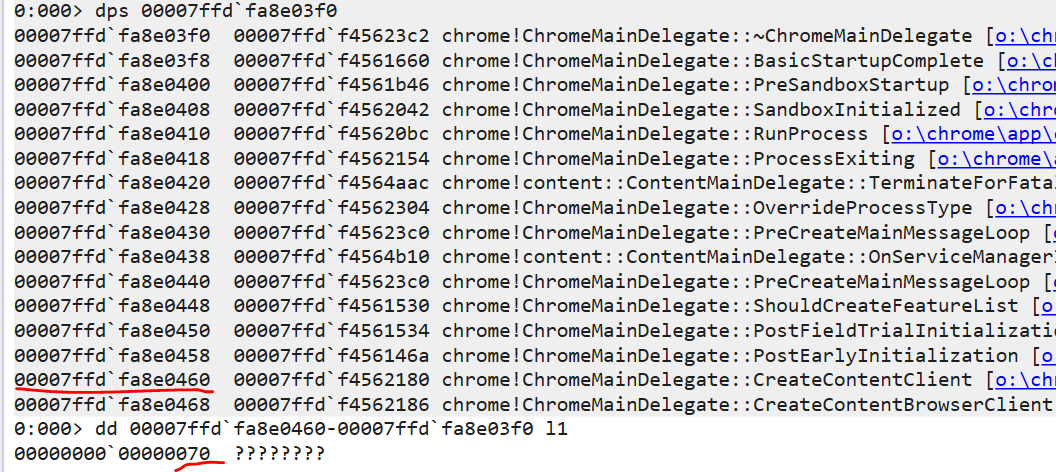Open source link for CreateContentClient row
The height and width of the screenshot is (472, 1056).
(1026, 380)
